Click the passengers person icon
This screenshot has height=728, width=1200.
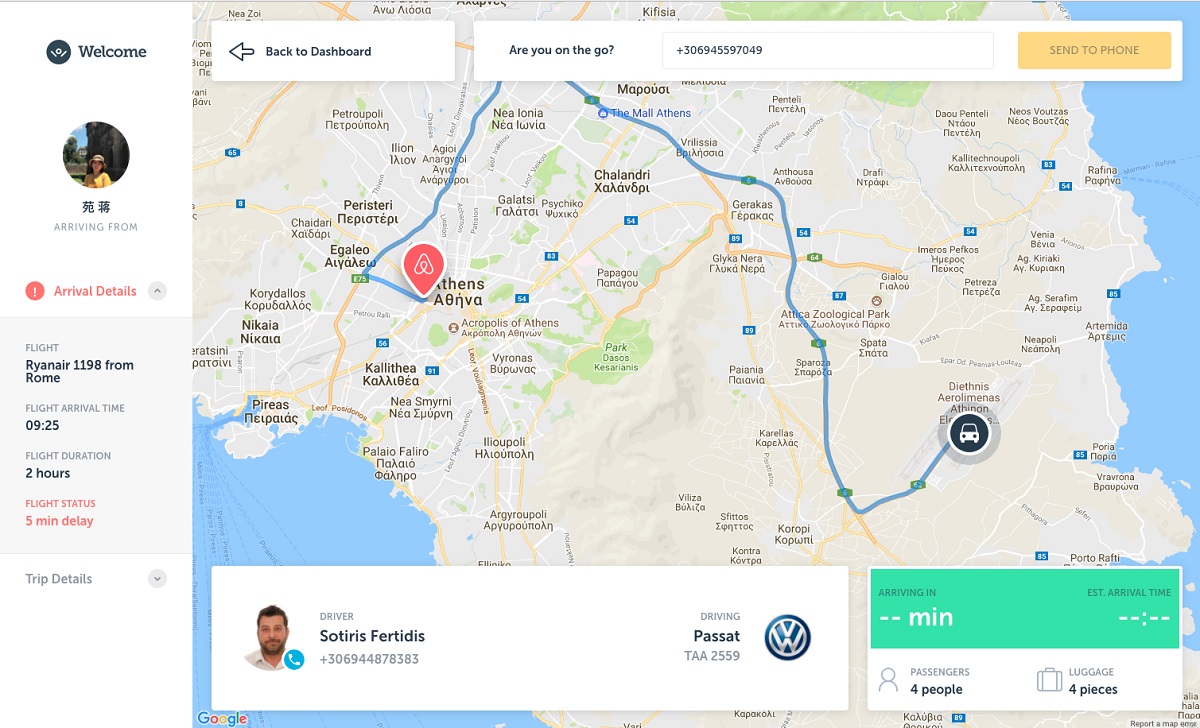[888, 681]
